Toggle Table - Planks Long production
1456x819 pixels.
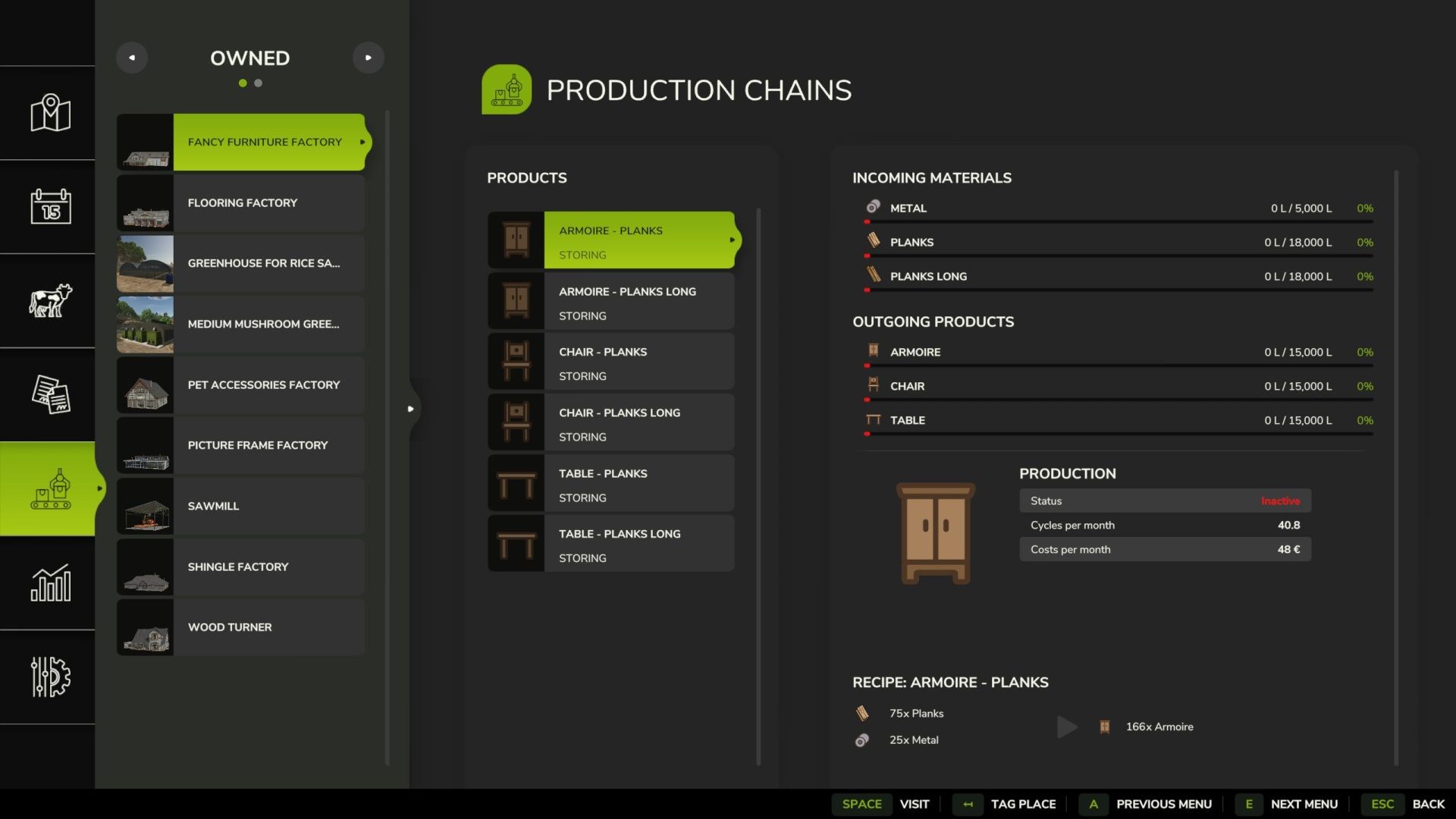click(x=610, y=543)
